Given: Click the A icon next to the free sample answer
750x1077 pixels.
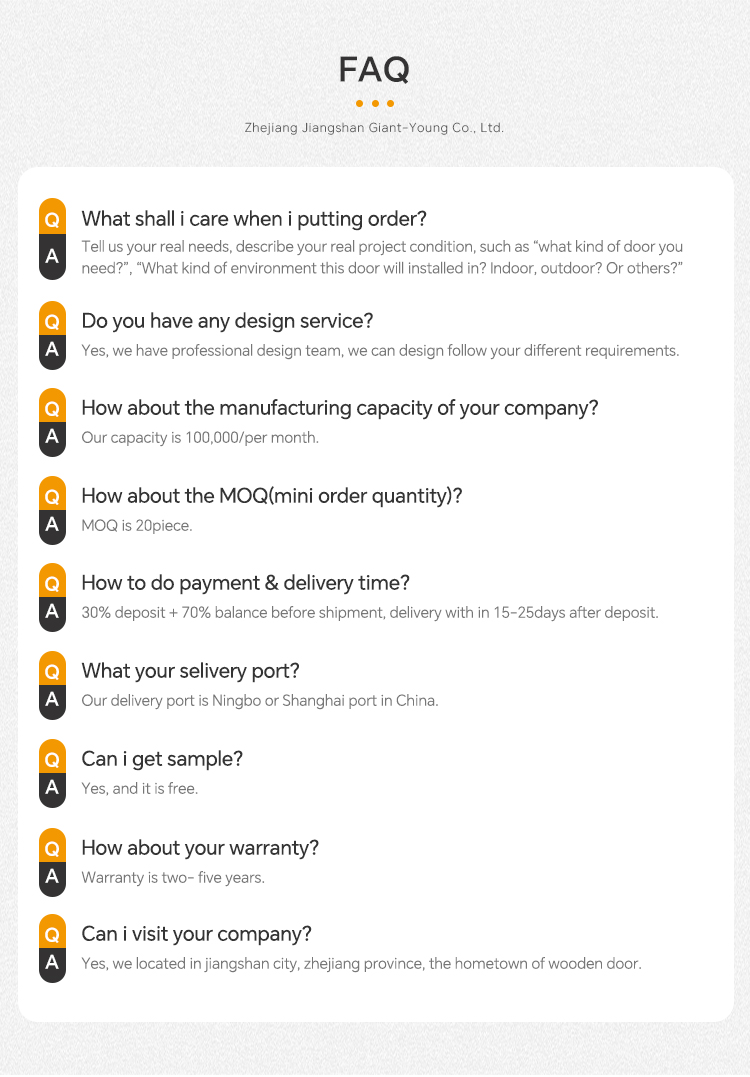Looking at the screenshot, I should 52,787.
